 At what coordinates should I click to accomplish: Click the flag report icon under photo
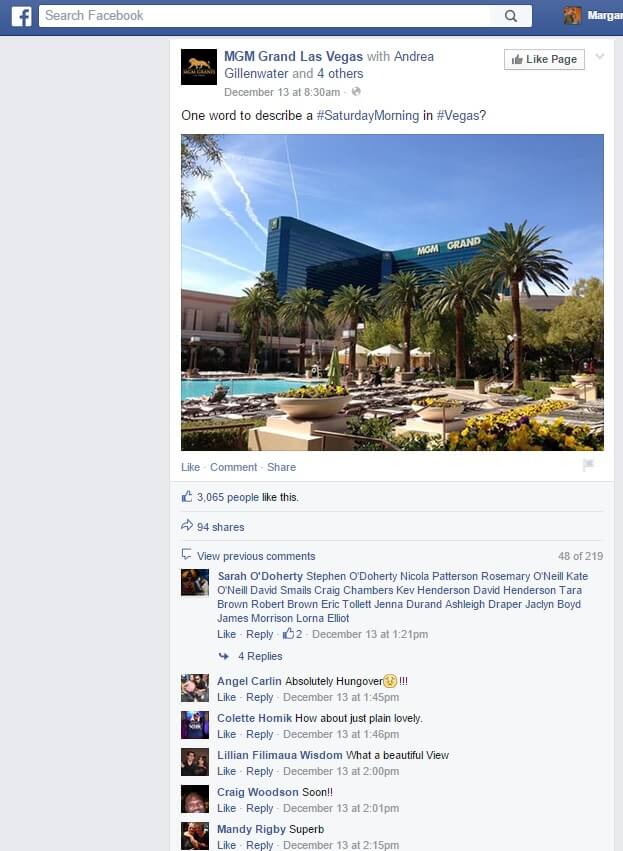[x=588, y=465]
